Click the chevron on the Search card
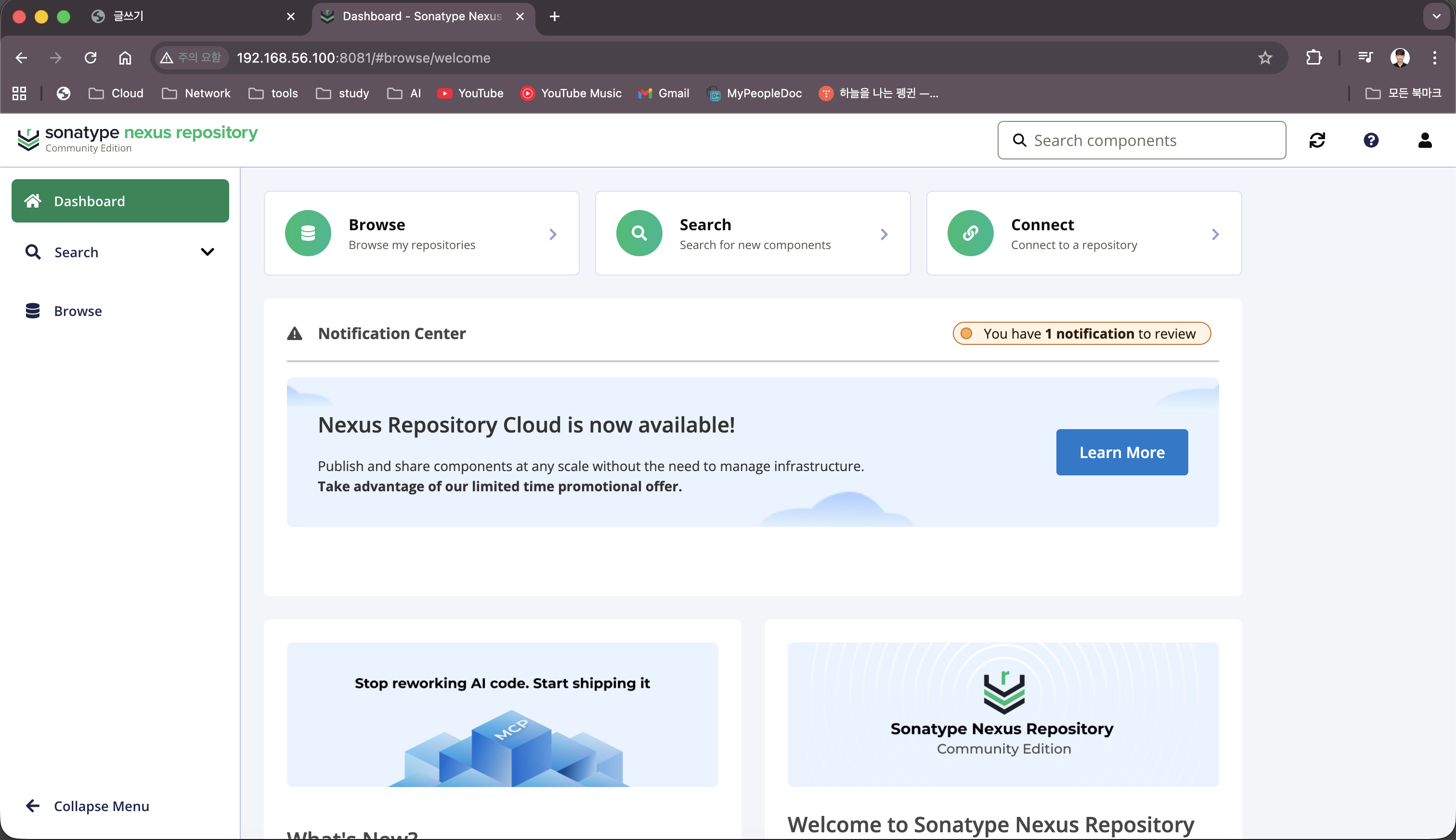Image resolution: width=1456 pixels, height=840 pixels. [x=884, y=234]
